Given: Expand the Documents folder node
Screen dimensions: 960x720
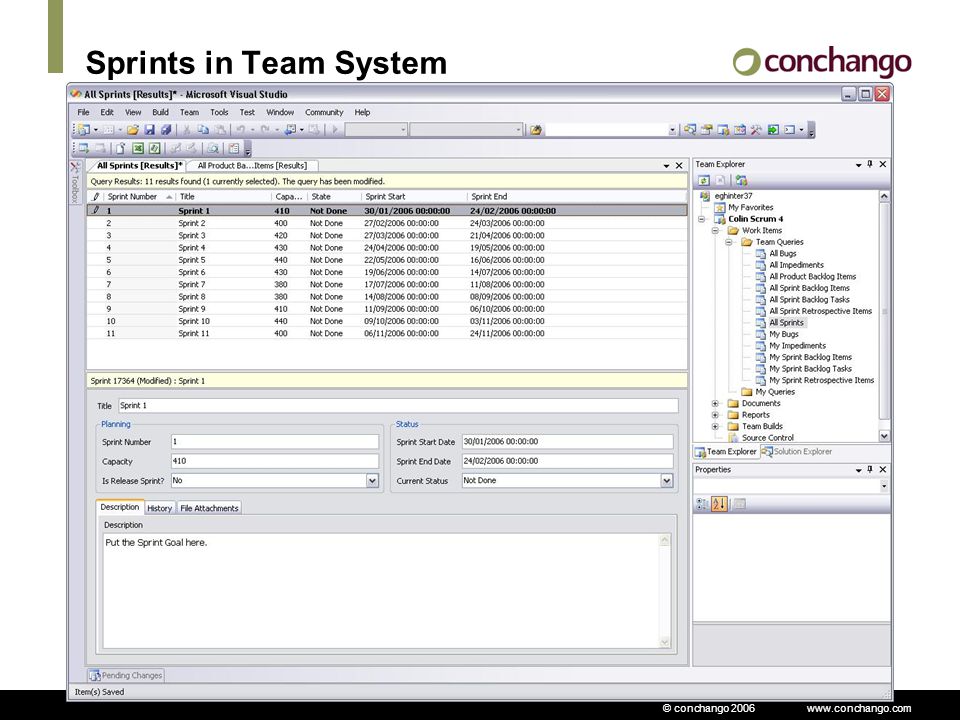Looking at the screenshot, I should 715,403.
